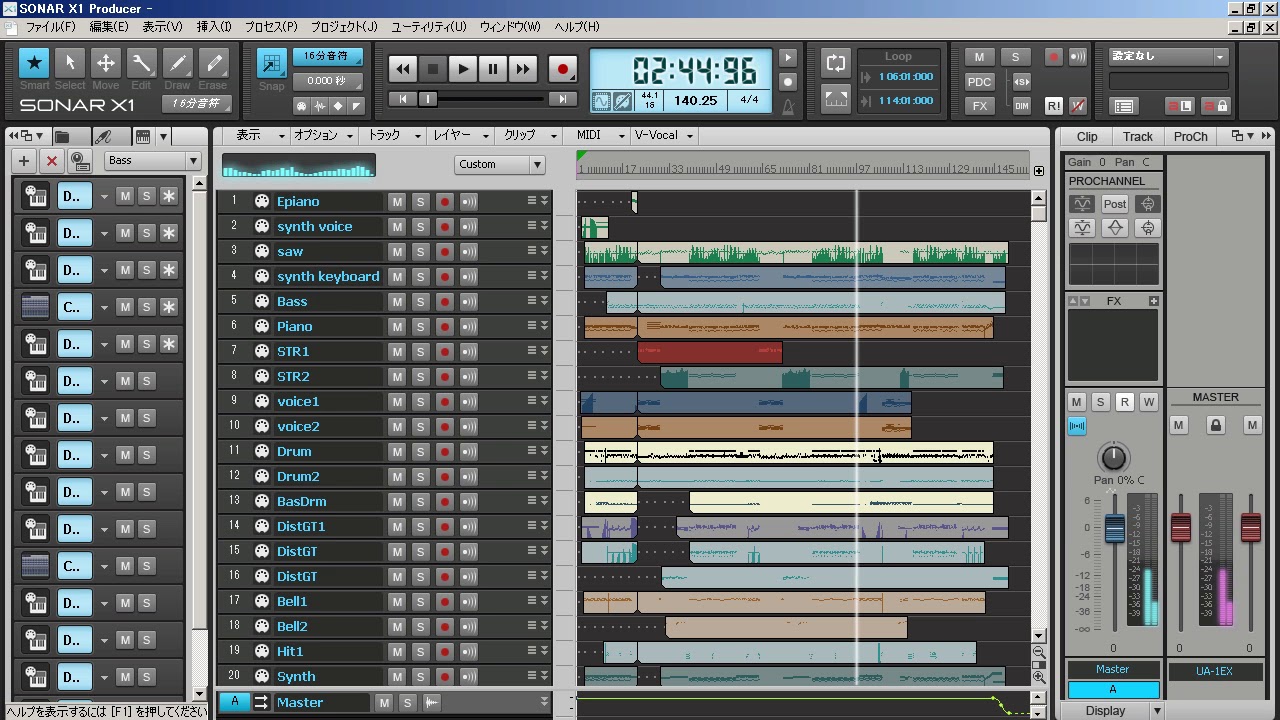Click the MIDI icon of the Drum track
The image size is (1280, 720).
click(x=262, y=451)
